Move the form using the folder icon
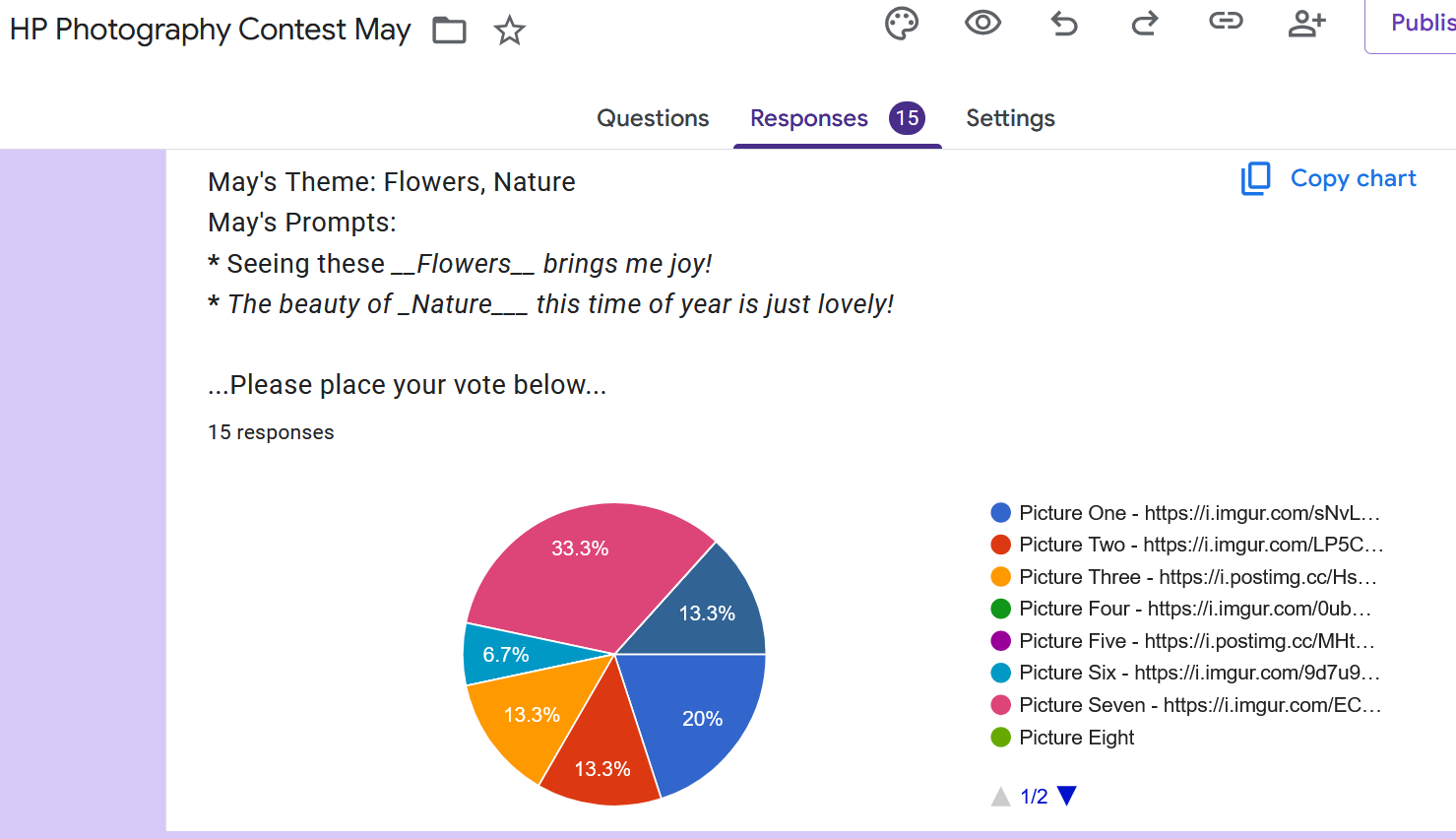This screenshot has height=839, width=1456. pos(449,31)
